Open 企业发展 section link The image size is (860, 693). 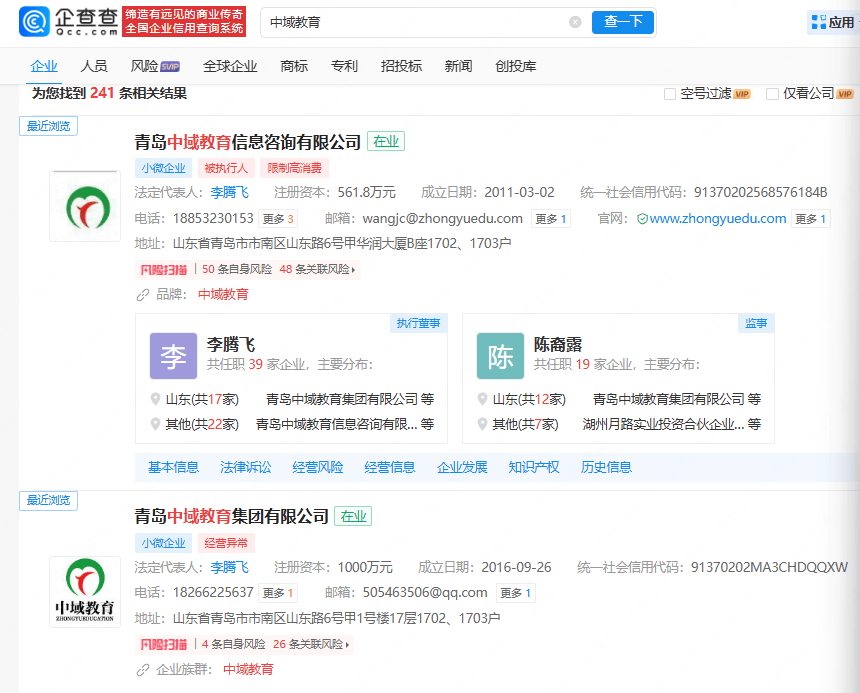[462, 467]
